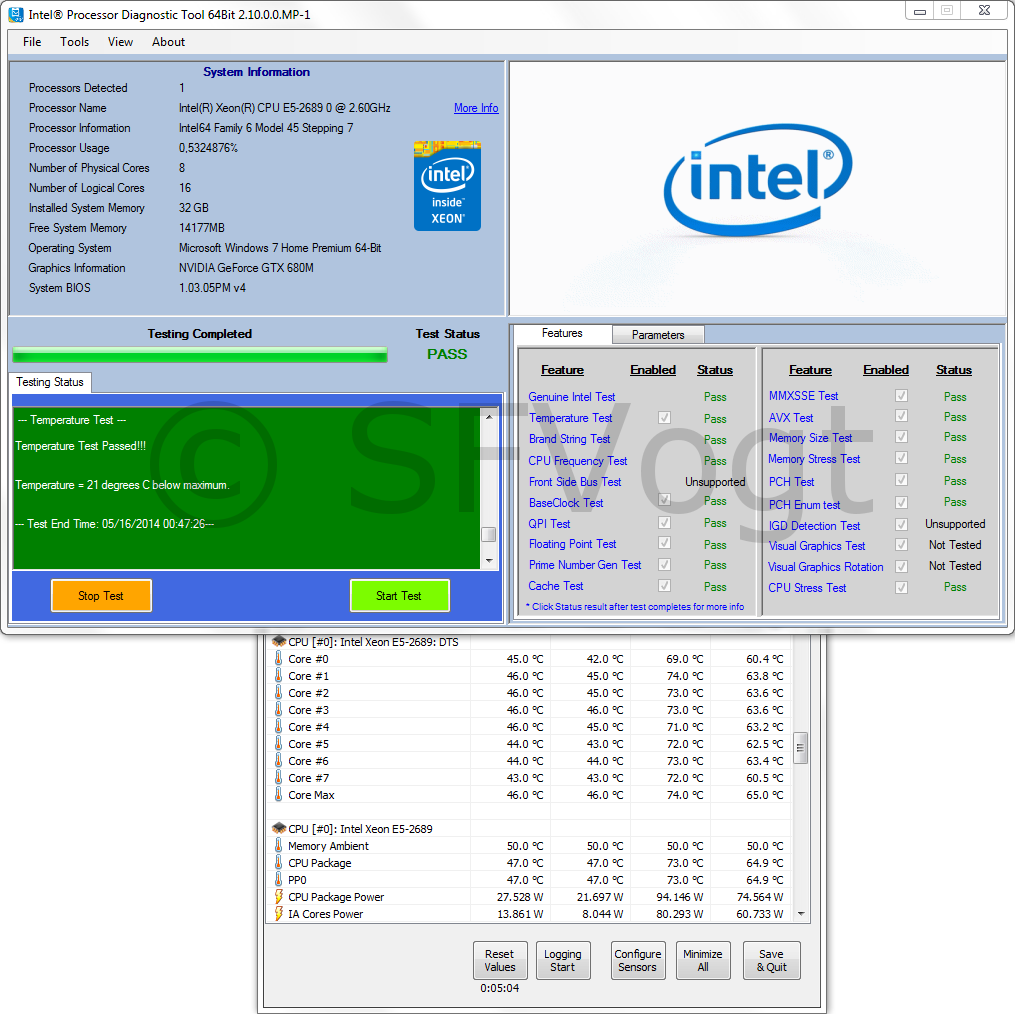Screen dimensions: 1015x1014
Task: Select the Testing Status tab
Action: [x=50, y=382]
